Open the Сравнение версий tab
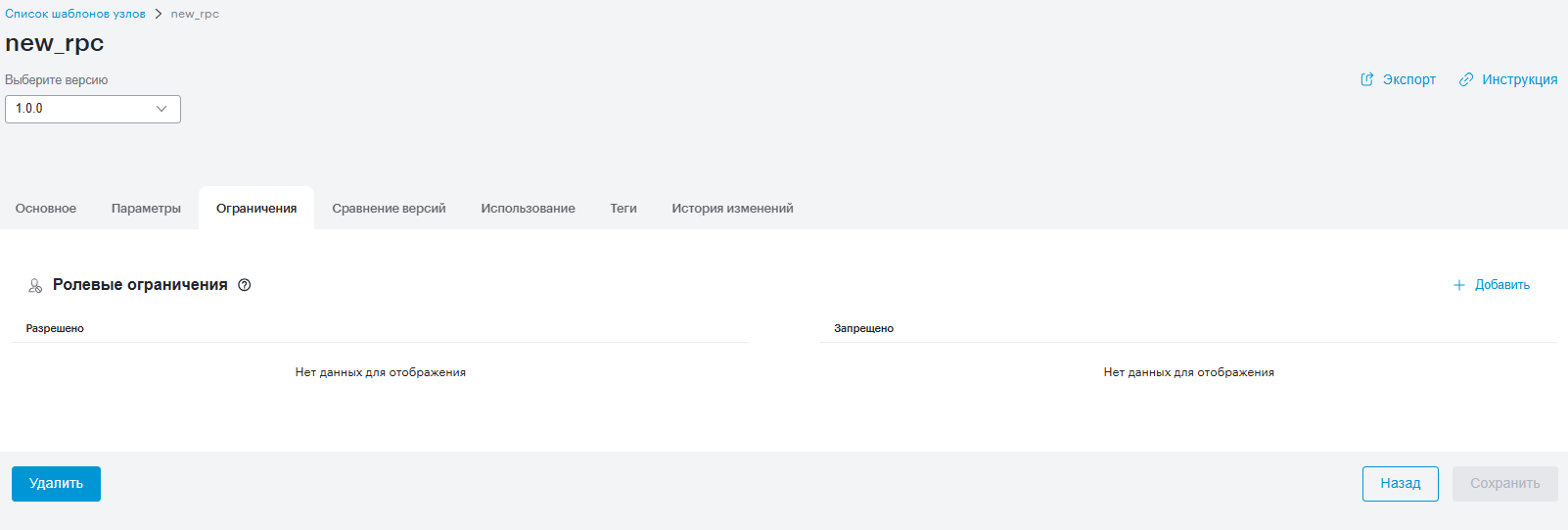Image resolution: width=1568 pixels, height=530 pixels. [389, 208]
